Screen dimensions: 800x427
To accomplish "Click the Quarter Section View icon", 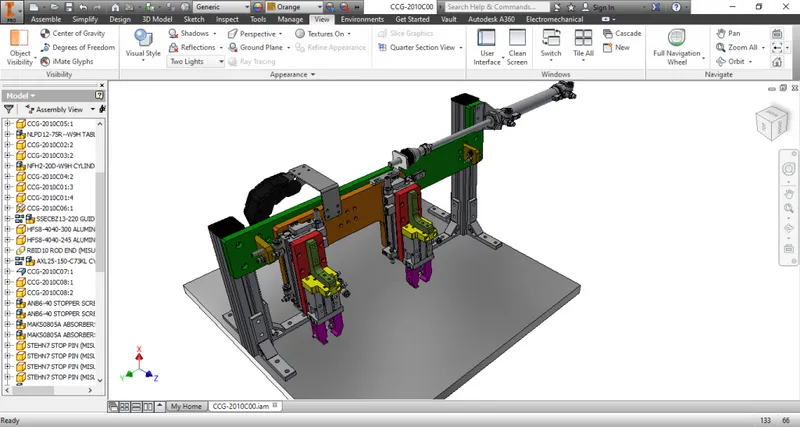I will click(382, 47).
